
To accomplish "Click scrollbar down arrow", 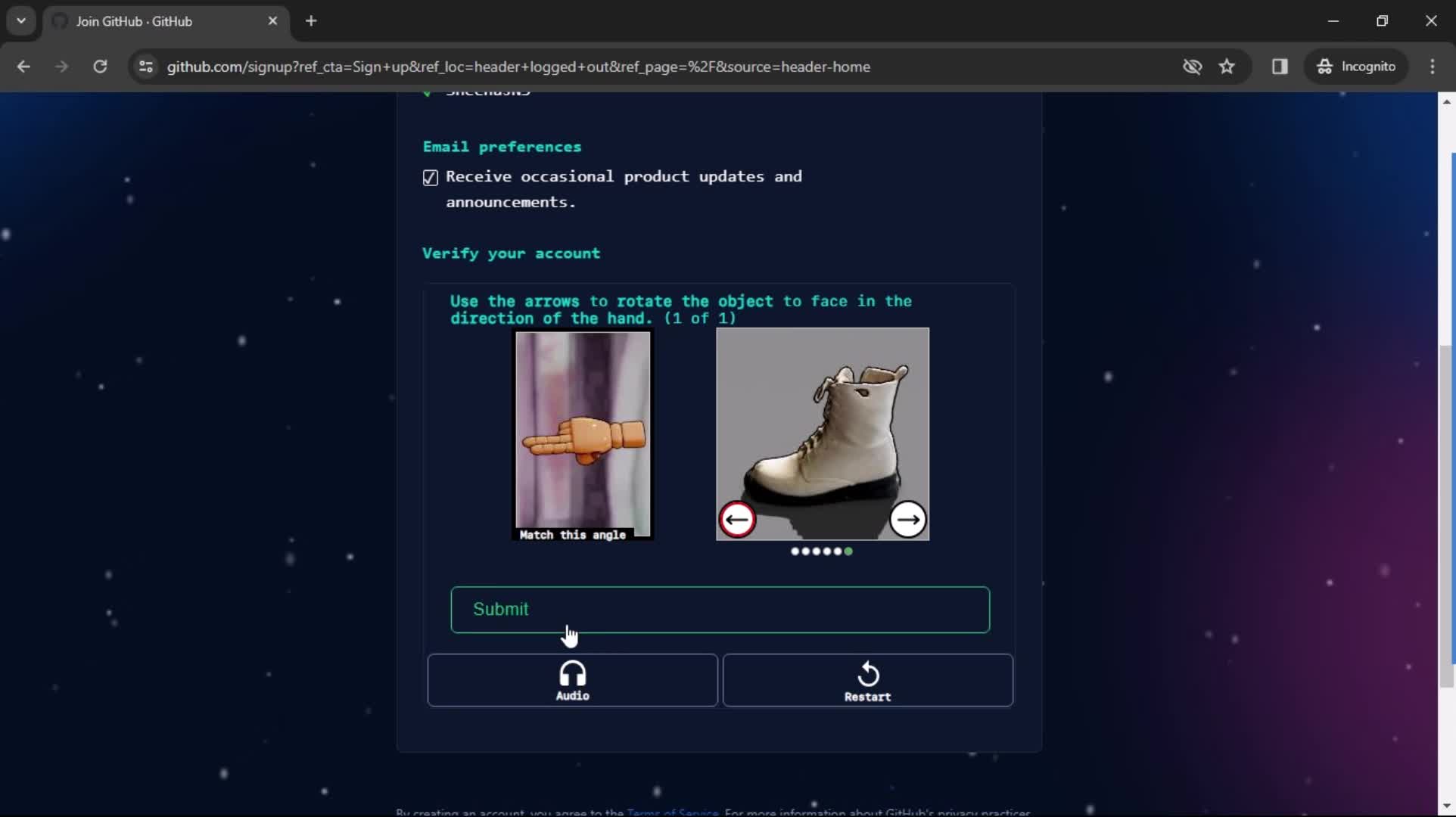I will point(1446,807).
